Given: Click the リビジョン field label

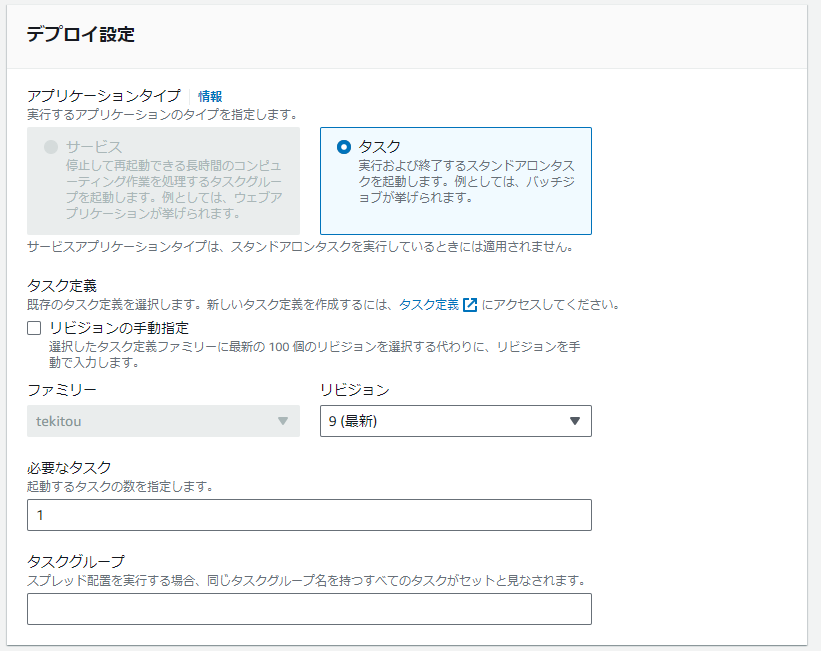Looking at the screenshot, I should click(x=354, y=390).
